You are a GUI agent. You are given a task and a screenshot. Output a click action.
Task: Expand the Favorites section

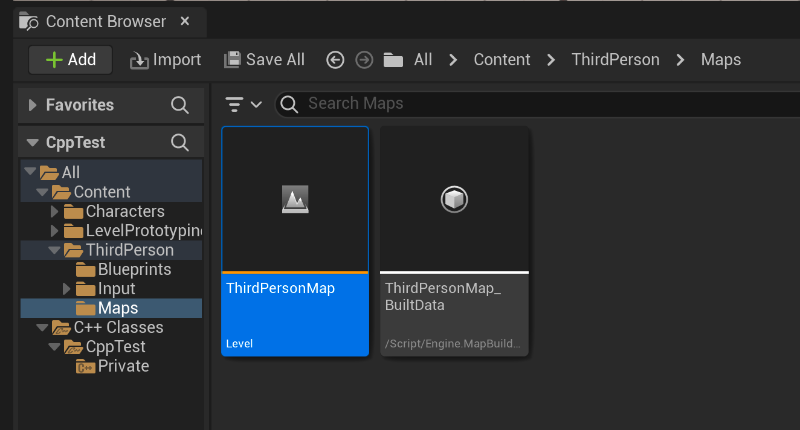pos(33,105)
